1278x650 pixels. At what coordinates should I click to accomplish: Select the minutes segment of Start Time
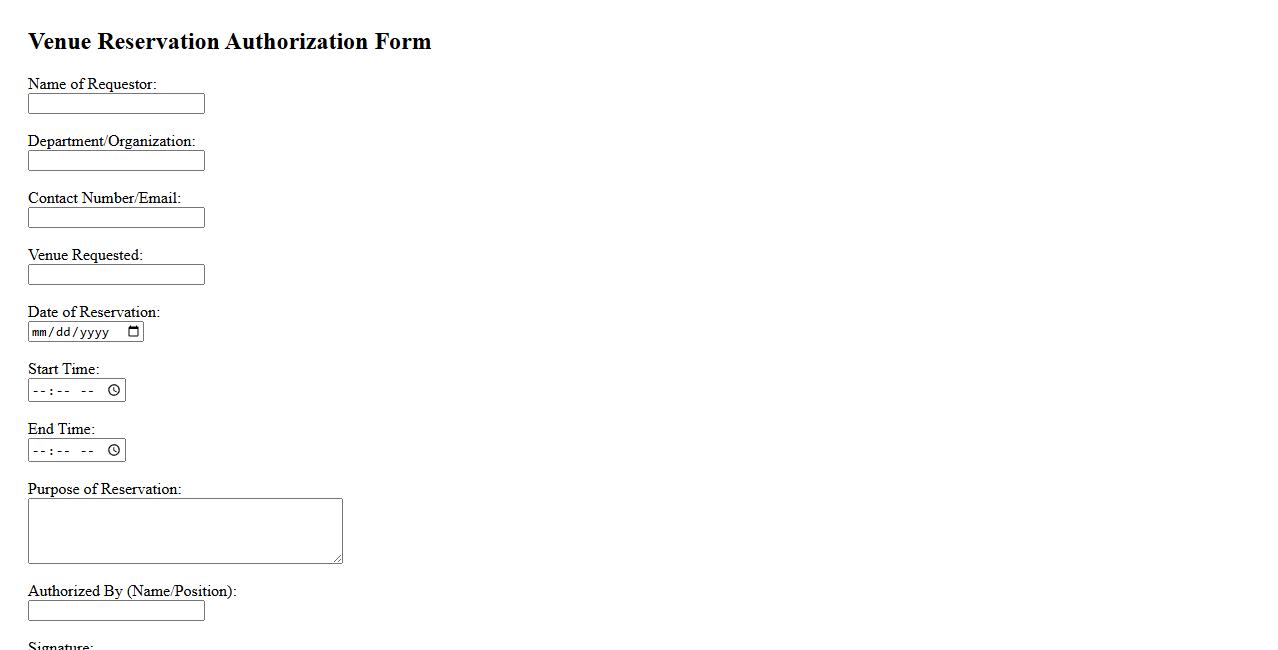(x=60, y=391)
